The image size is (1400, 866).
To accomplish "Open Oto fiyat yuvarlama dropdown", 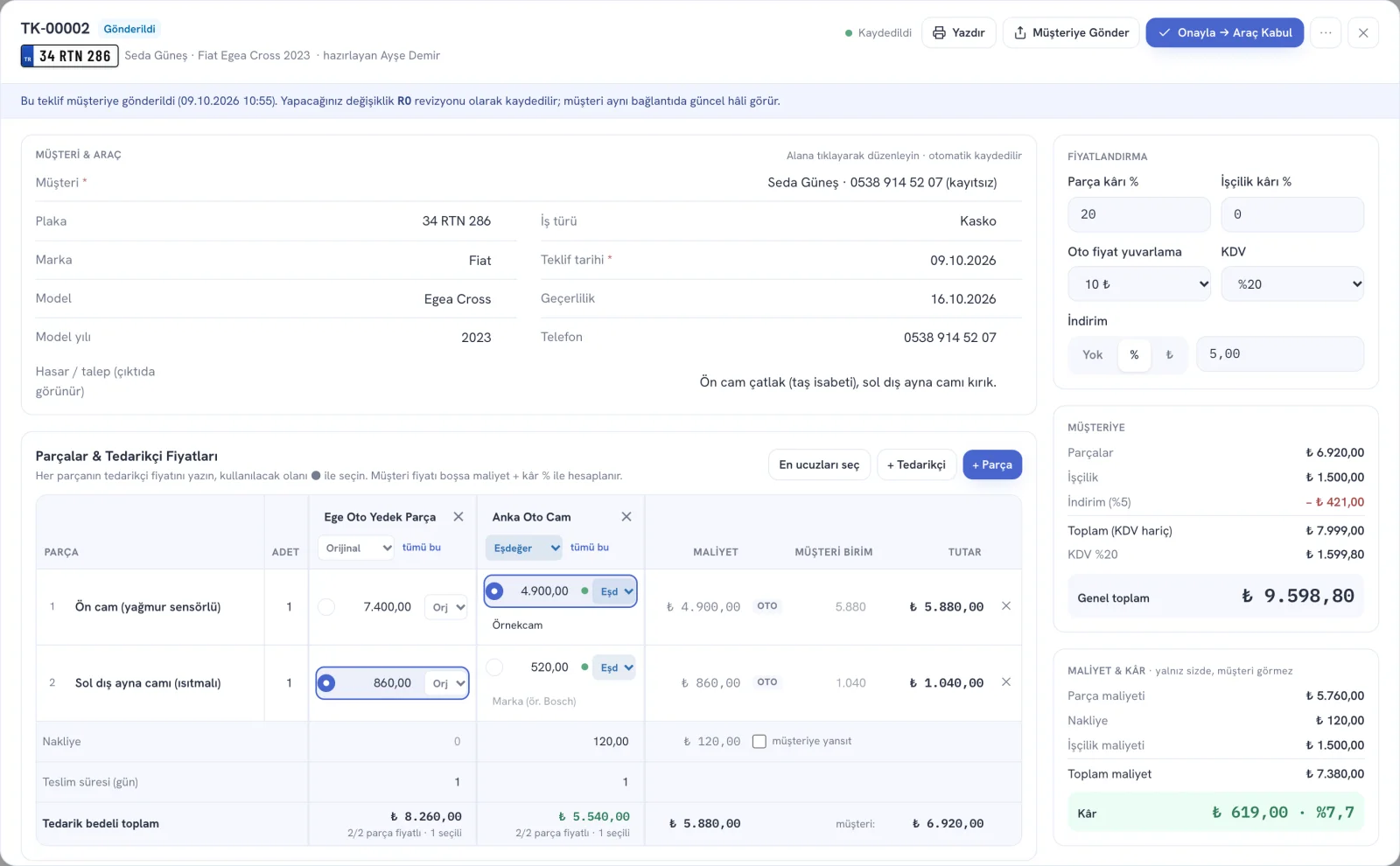I will (1139, 284).
